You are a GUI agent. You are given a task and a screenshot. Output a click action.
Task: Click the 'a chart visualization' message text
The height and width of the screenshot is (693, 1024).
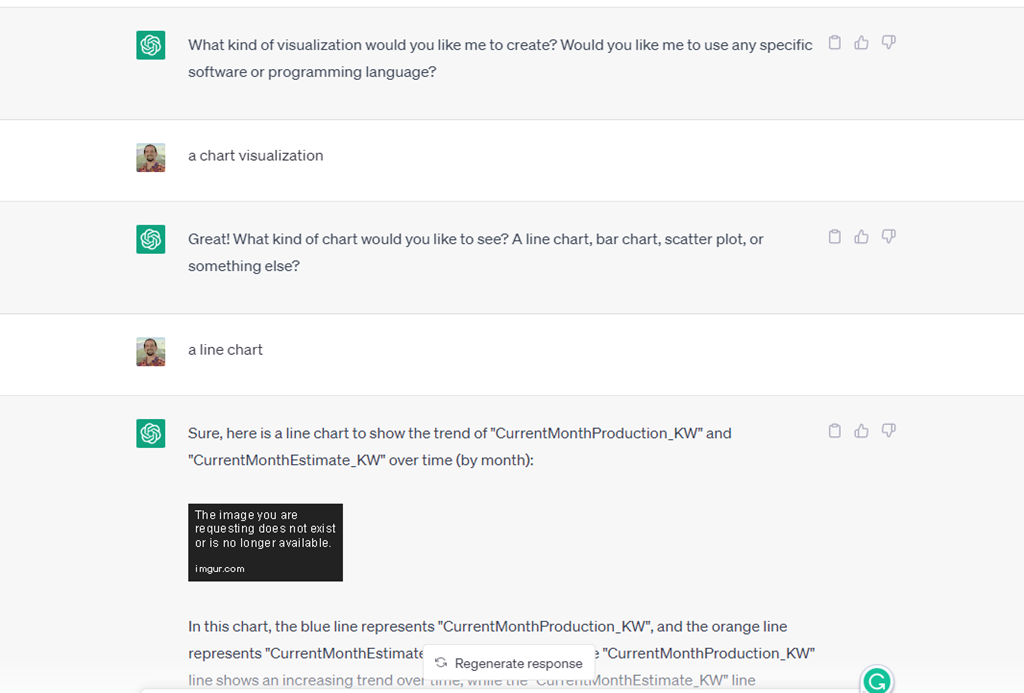(256, 156)
